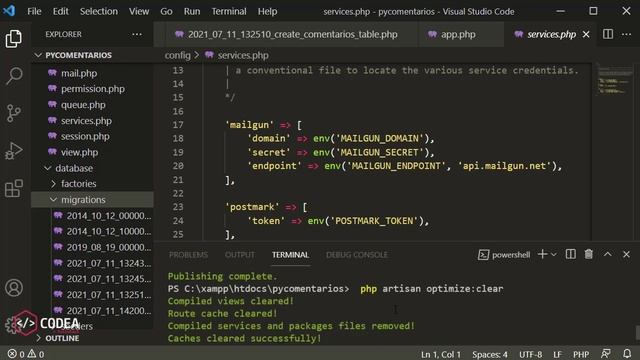
Task: Click the VS Code logo icon
Action: tap(9, 11)
